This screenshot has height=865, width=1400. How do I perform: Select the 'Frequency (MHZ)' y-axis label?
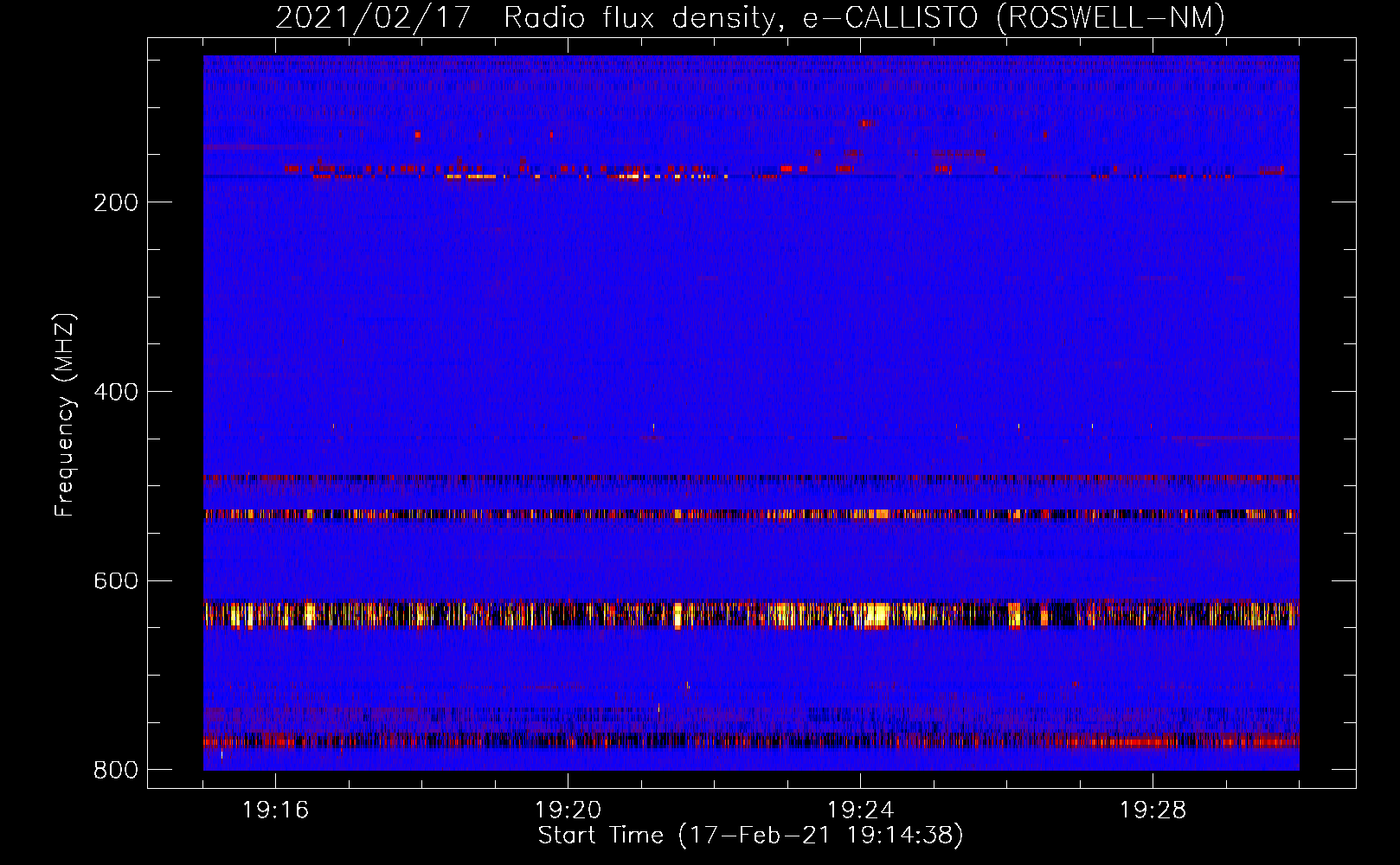coord(64,415)
